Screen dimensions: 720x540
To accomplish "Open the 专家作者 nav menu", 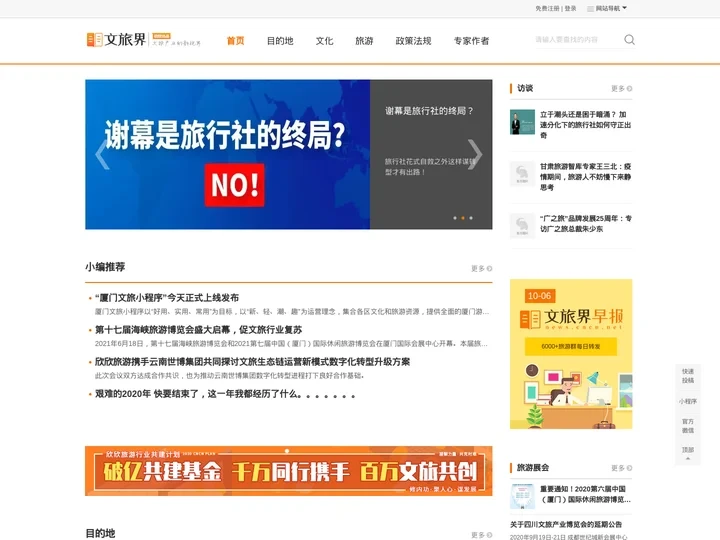I will tap(472, 41).
